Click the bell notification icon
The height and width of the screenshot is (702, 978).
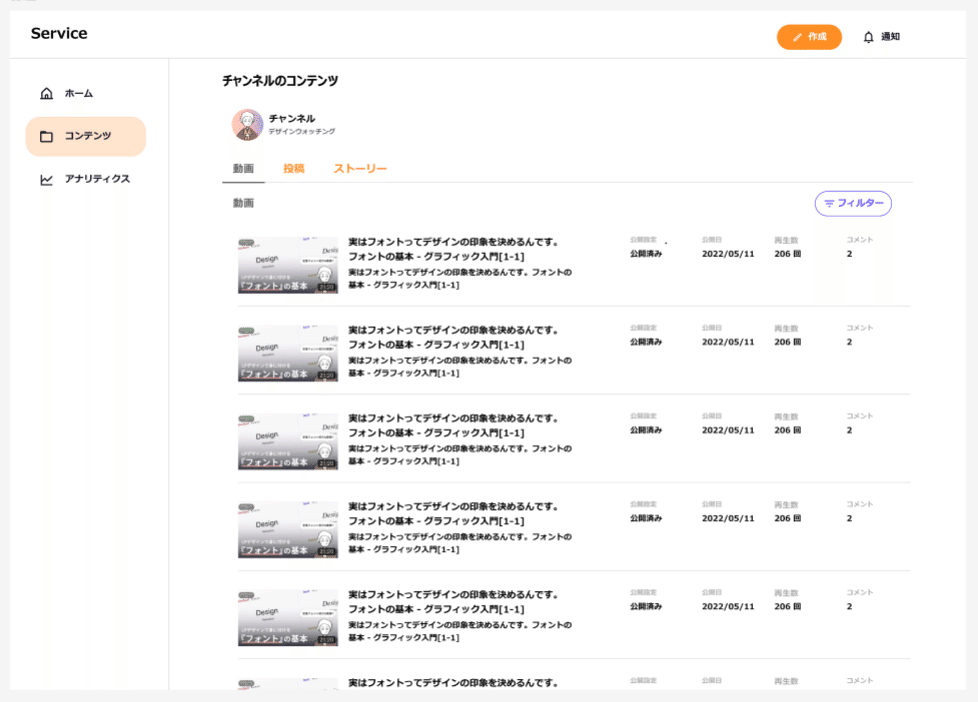[868, 37]
